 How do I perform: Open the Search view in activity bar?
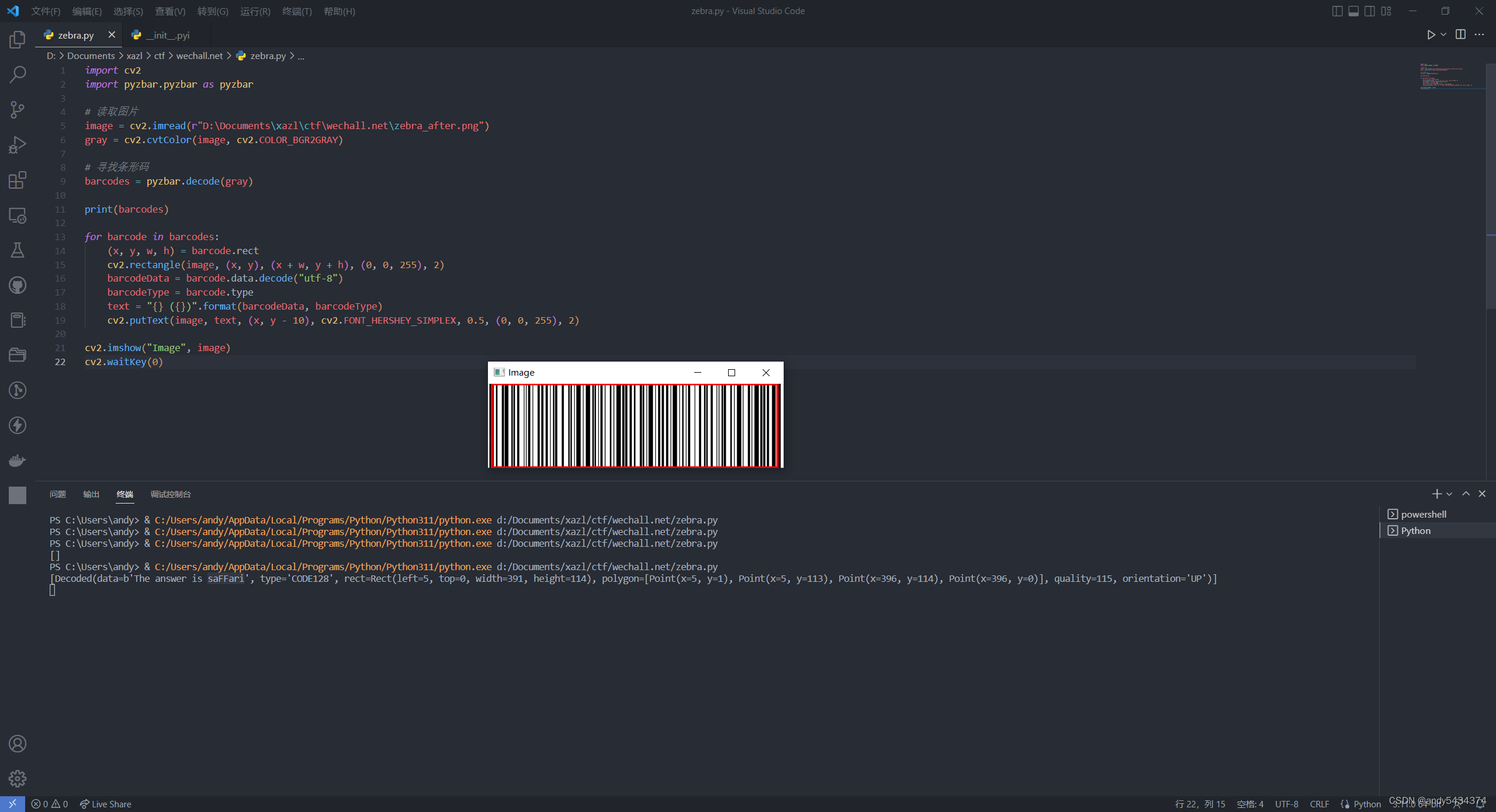click(x=18, y=75)
